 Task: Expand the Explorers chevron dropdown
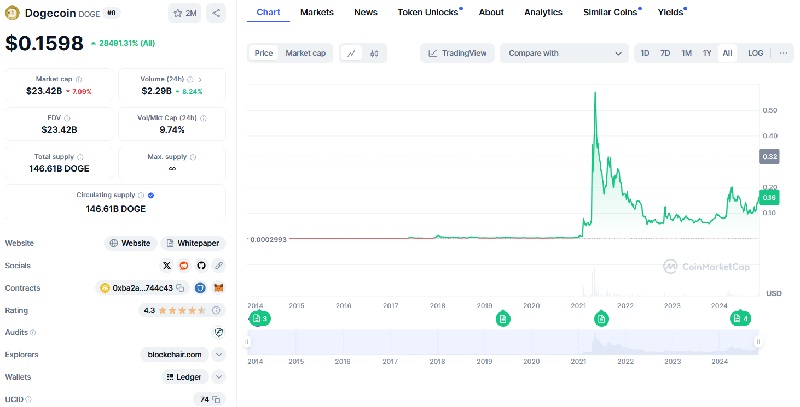point(219,354)
